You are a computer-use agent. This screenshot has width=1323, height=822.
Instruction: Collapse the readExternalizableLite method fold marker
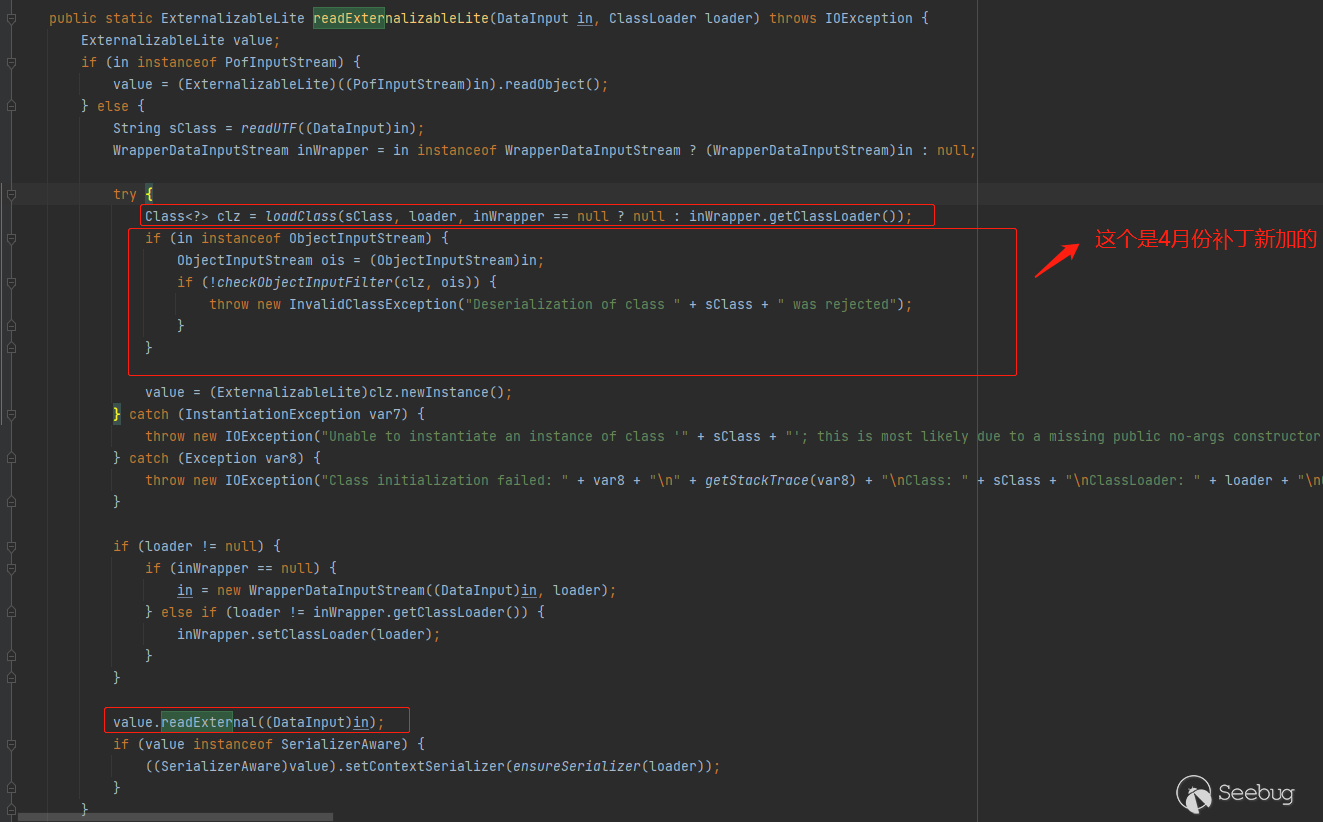coord(11,19)
